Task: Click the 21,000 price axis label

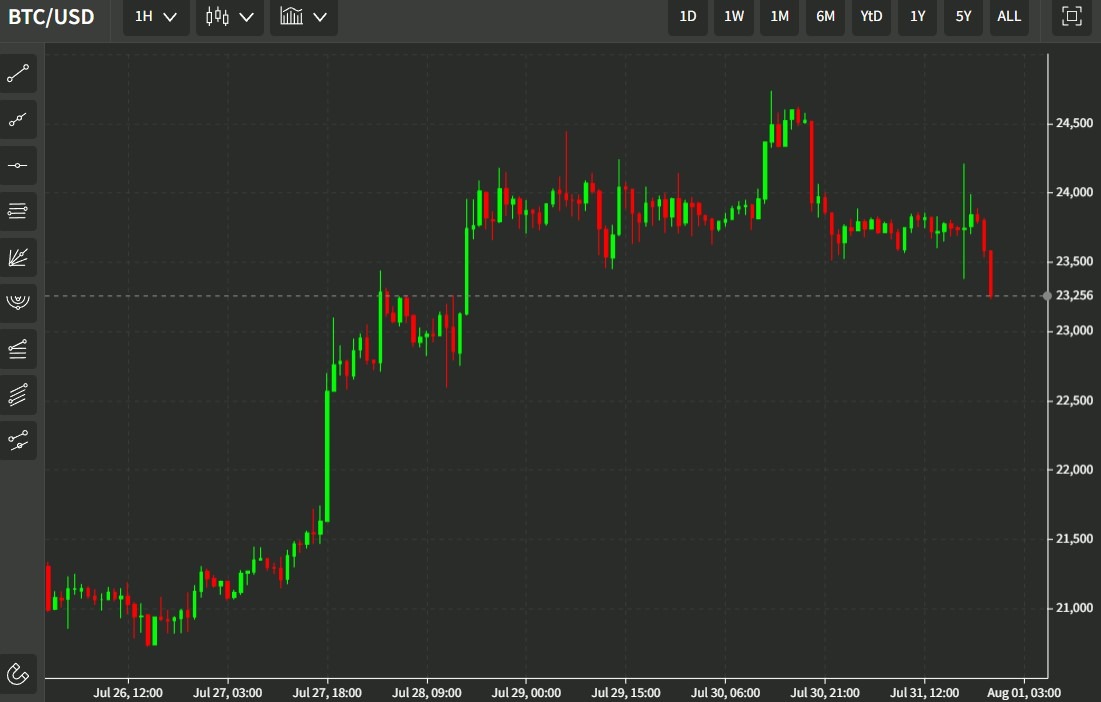Action: [1074, 608]
